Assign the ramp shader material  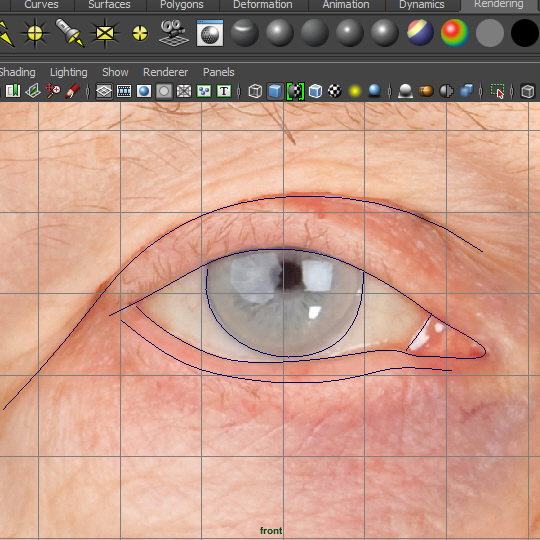point(455,33)
